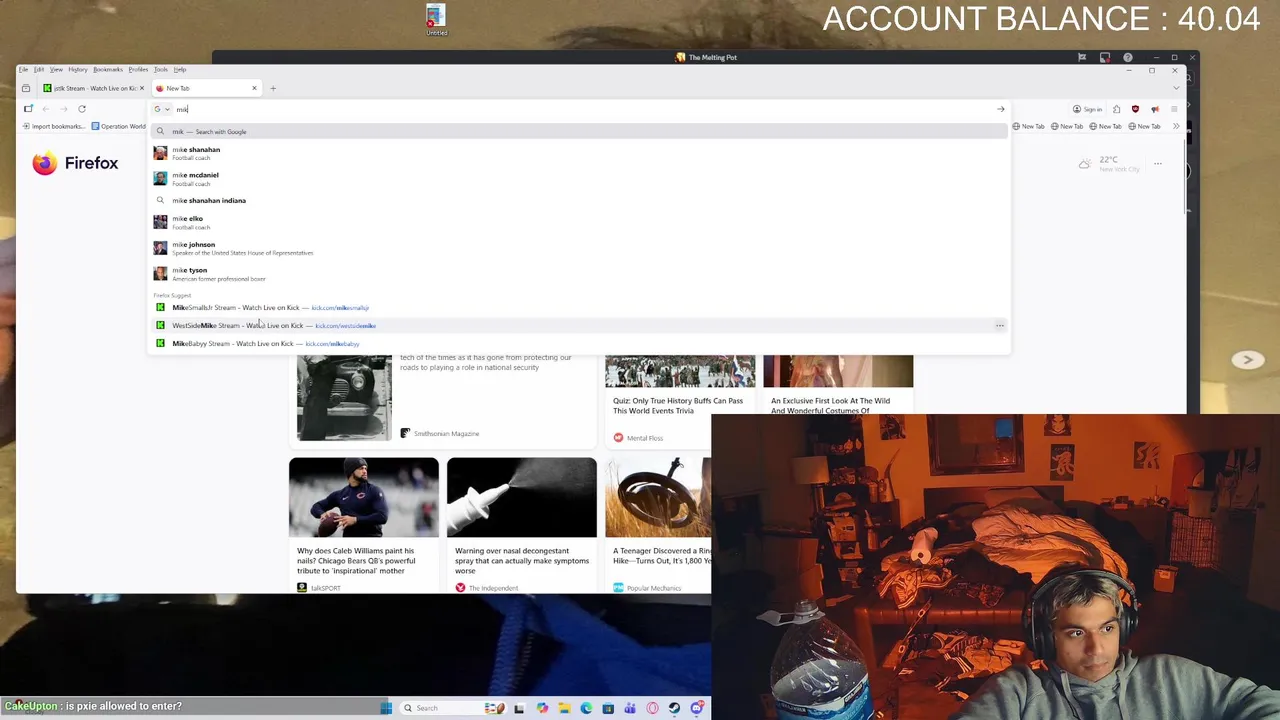The width and height of the screenshot is (1280, 720).
Task: Click the taskbar Search box
Action: pos(453,708)
